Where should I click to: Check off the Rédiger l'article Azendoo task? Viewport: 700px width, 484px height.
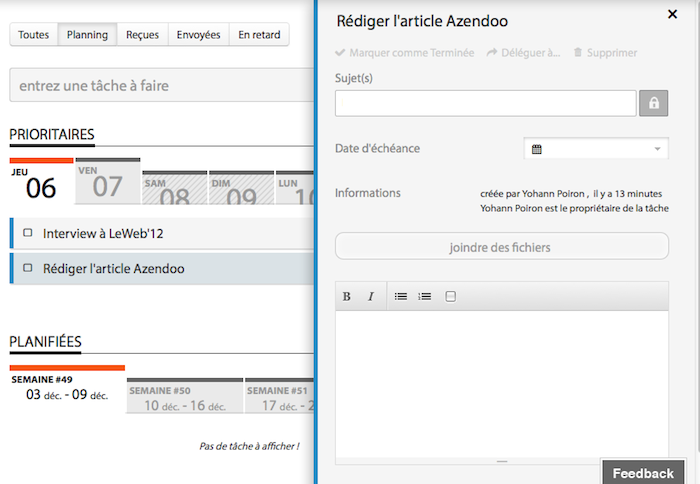click(28, 268)
